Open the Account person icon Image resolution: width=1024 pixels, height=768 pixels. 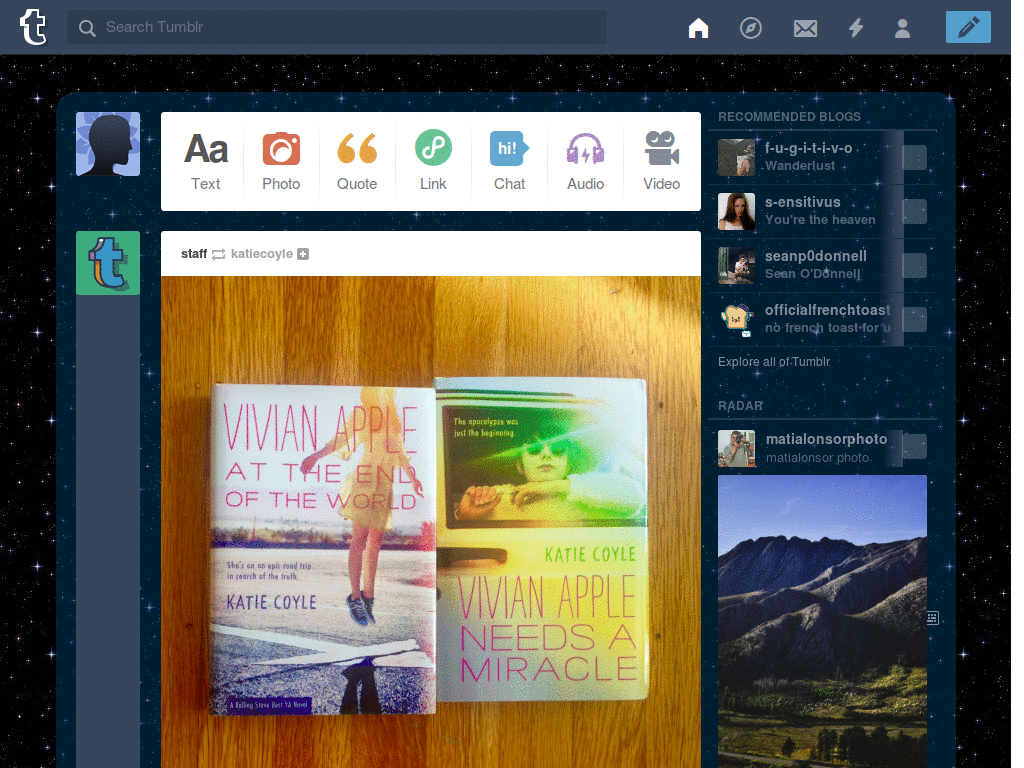tap(902, 27)
